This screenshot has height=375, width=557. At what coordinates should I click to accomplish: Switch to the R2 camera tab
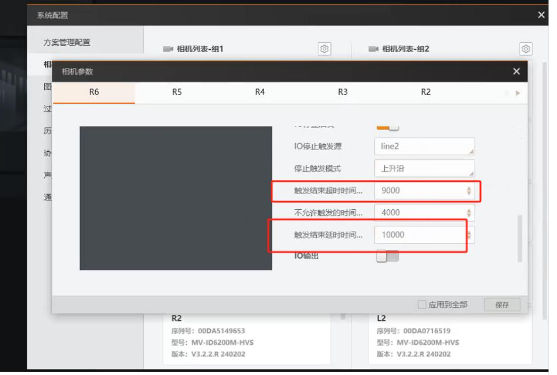[x=426, y=92]
